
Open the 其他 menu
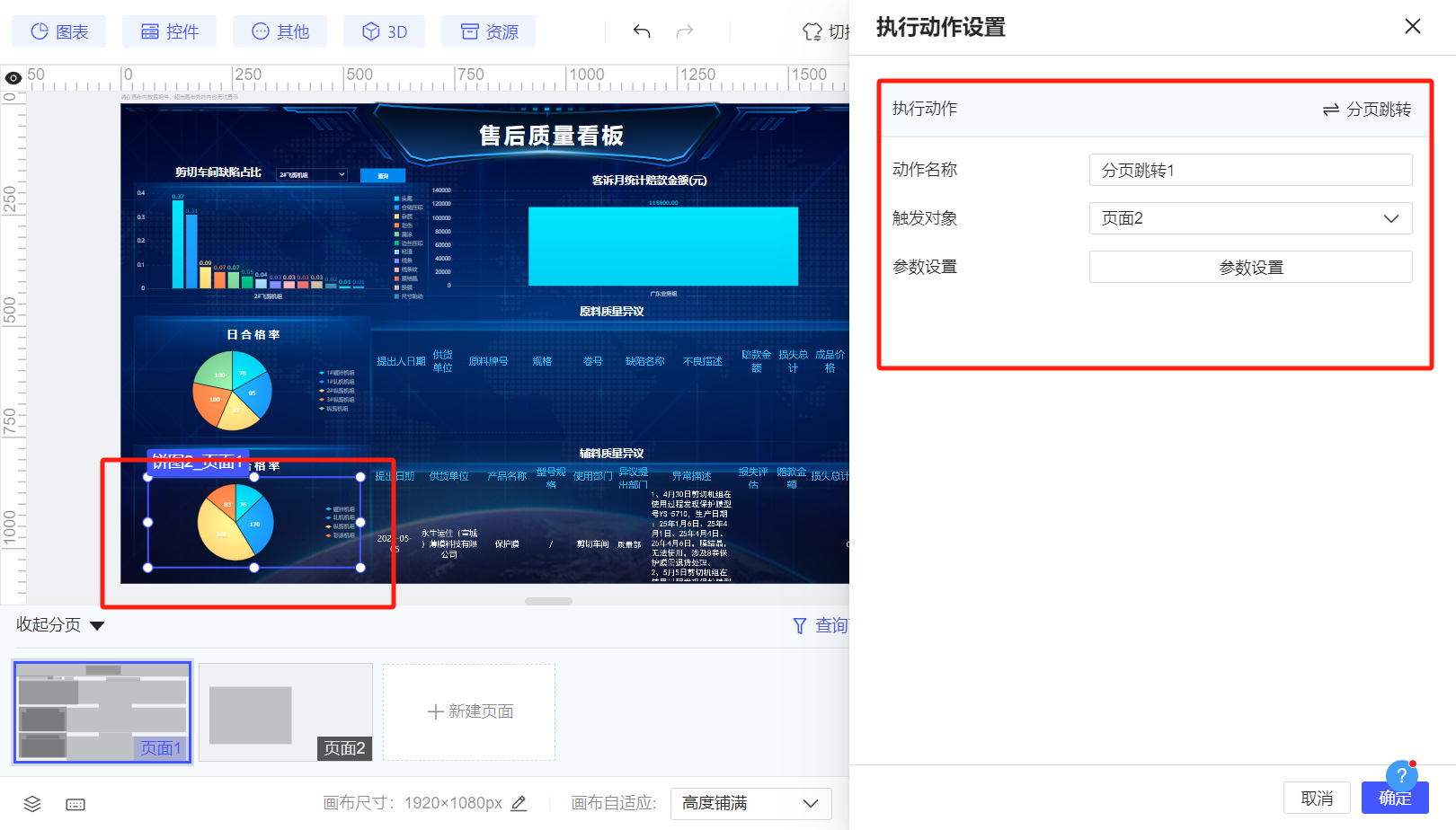click(280, 31)
